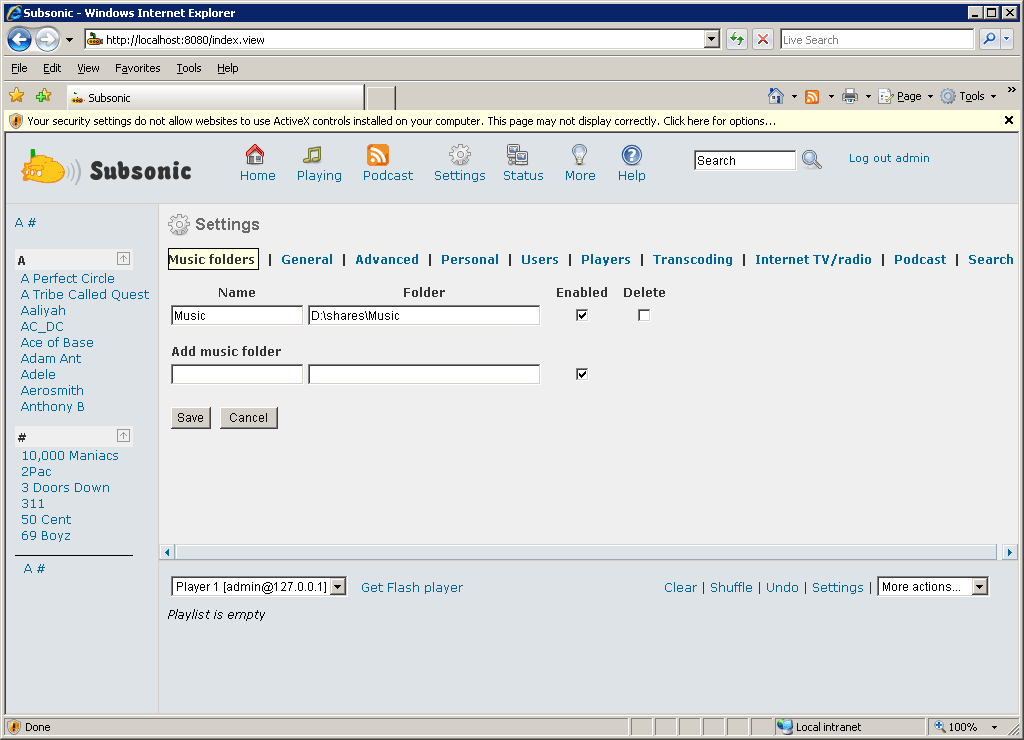Open the address bar history dropdown
1024x740 pixels.
(711, 39)
